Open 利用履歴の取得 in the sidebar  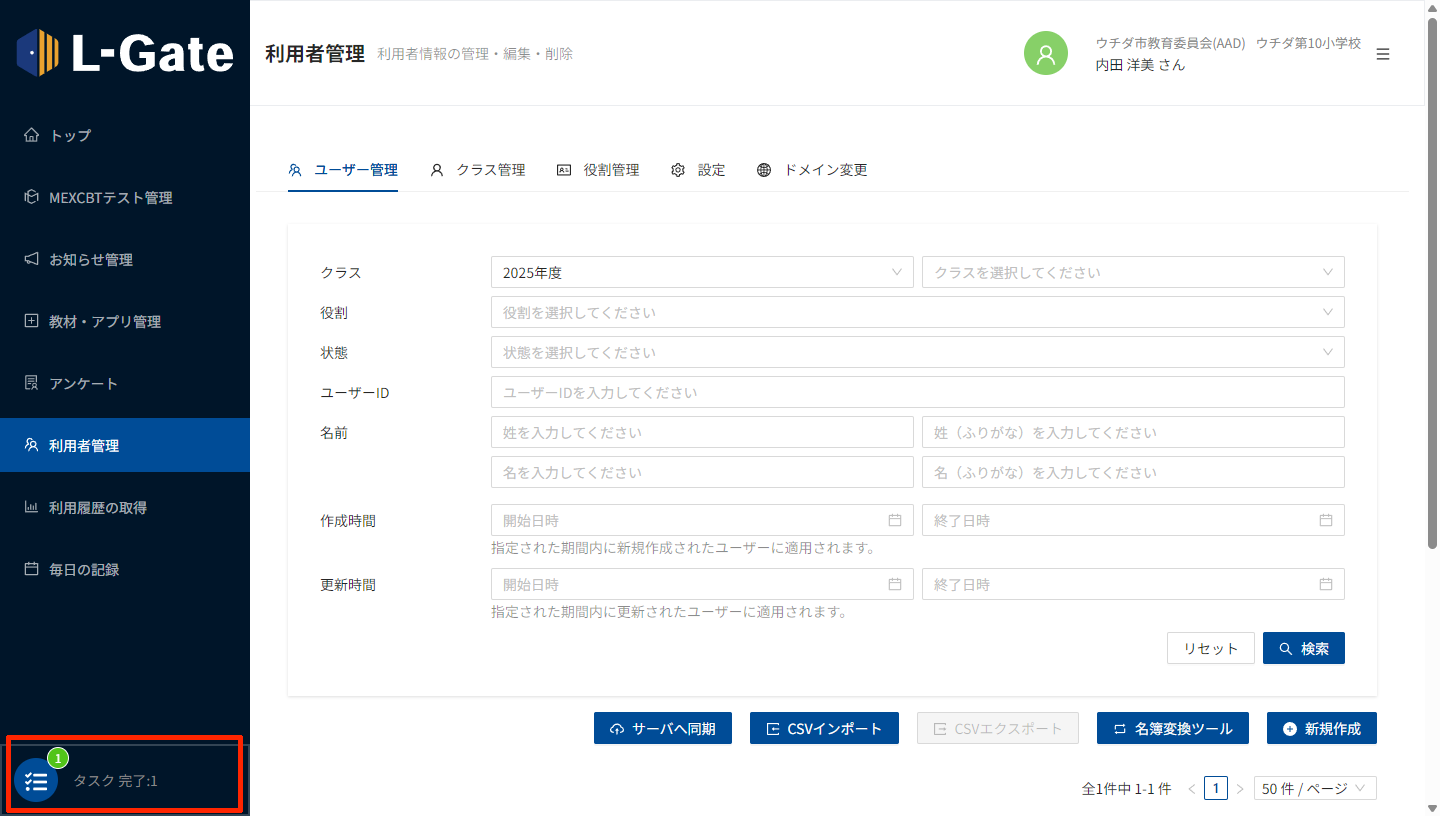tap(97, 507)
